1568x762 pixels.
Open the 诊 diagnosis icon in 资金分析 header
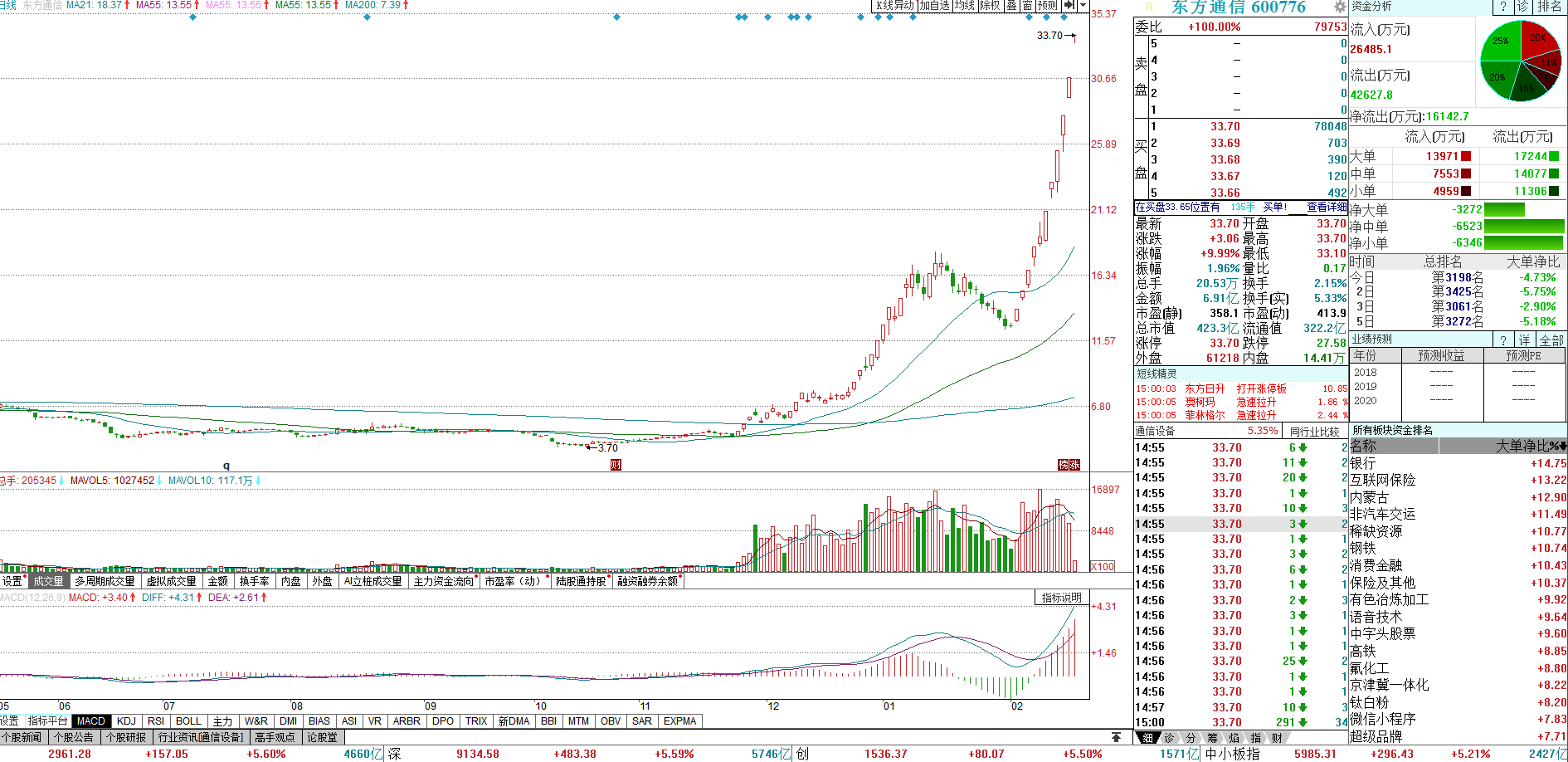pyautogui.click(x=1522, y=7)
